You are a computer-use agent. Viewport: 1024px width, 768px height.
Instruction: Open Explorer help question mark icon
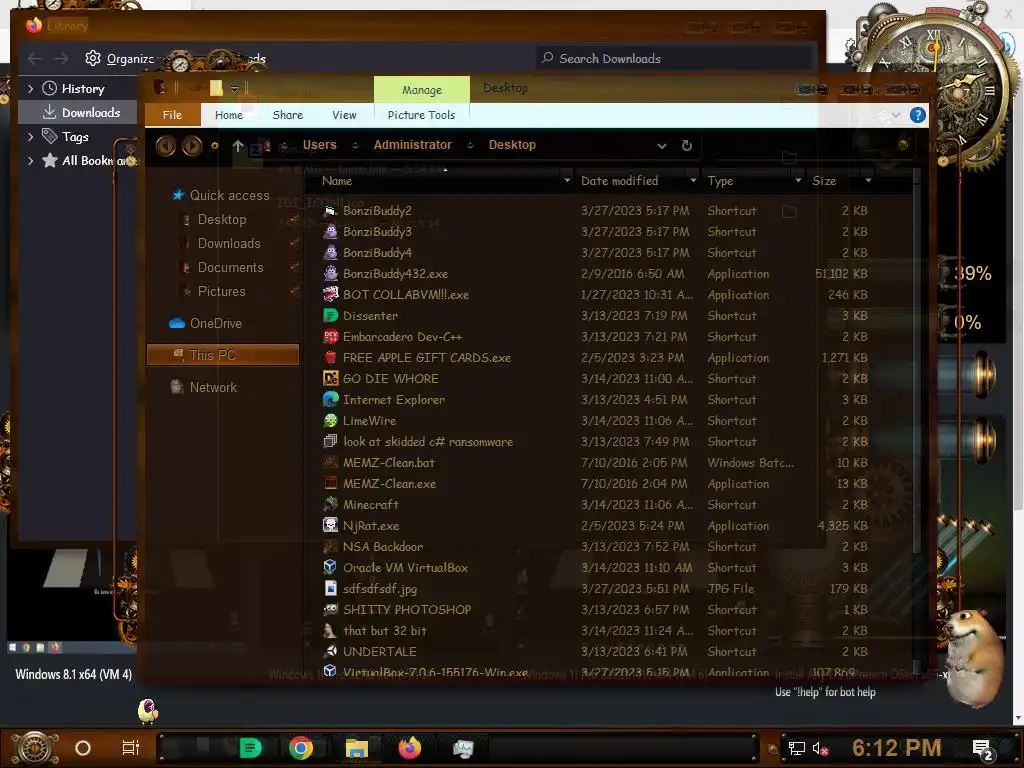click(918, 116)
